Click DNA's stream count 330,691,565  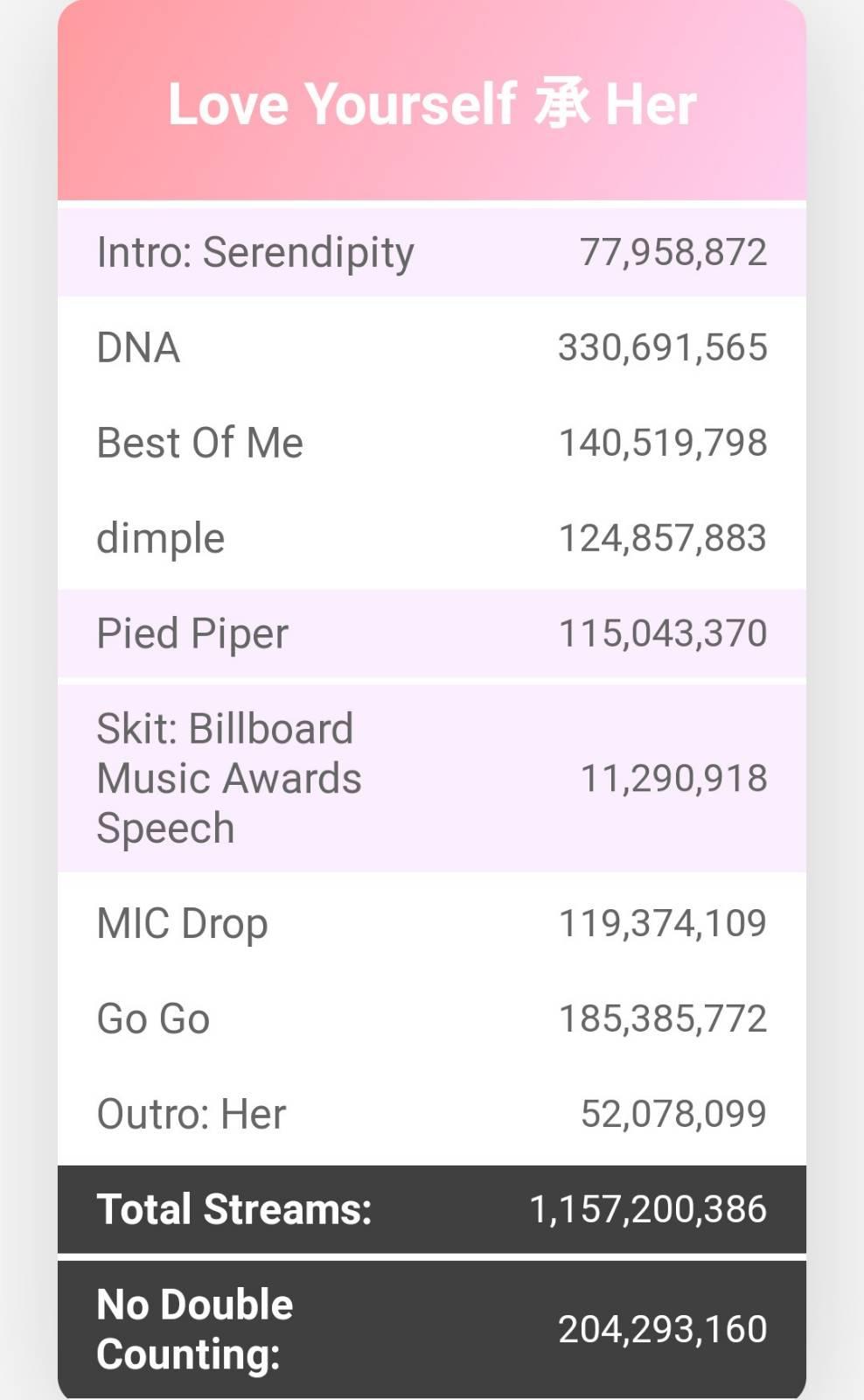[x=662, y=348]
